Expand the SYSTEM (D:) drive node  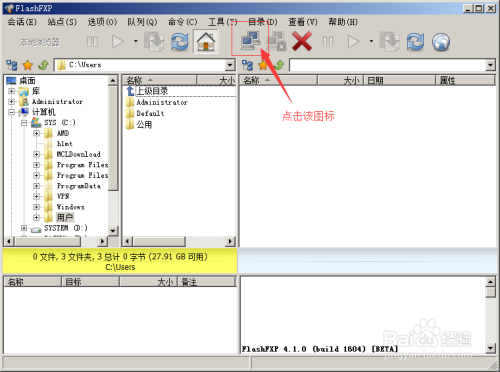[24, 228]
